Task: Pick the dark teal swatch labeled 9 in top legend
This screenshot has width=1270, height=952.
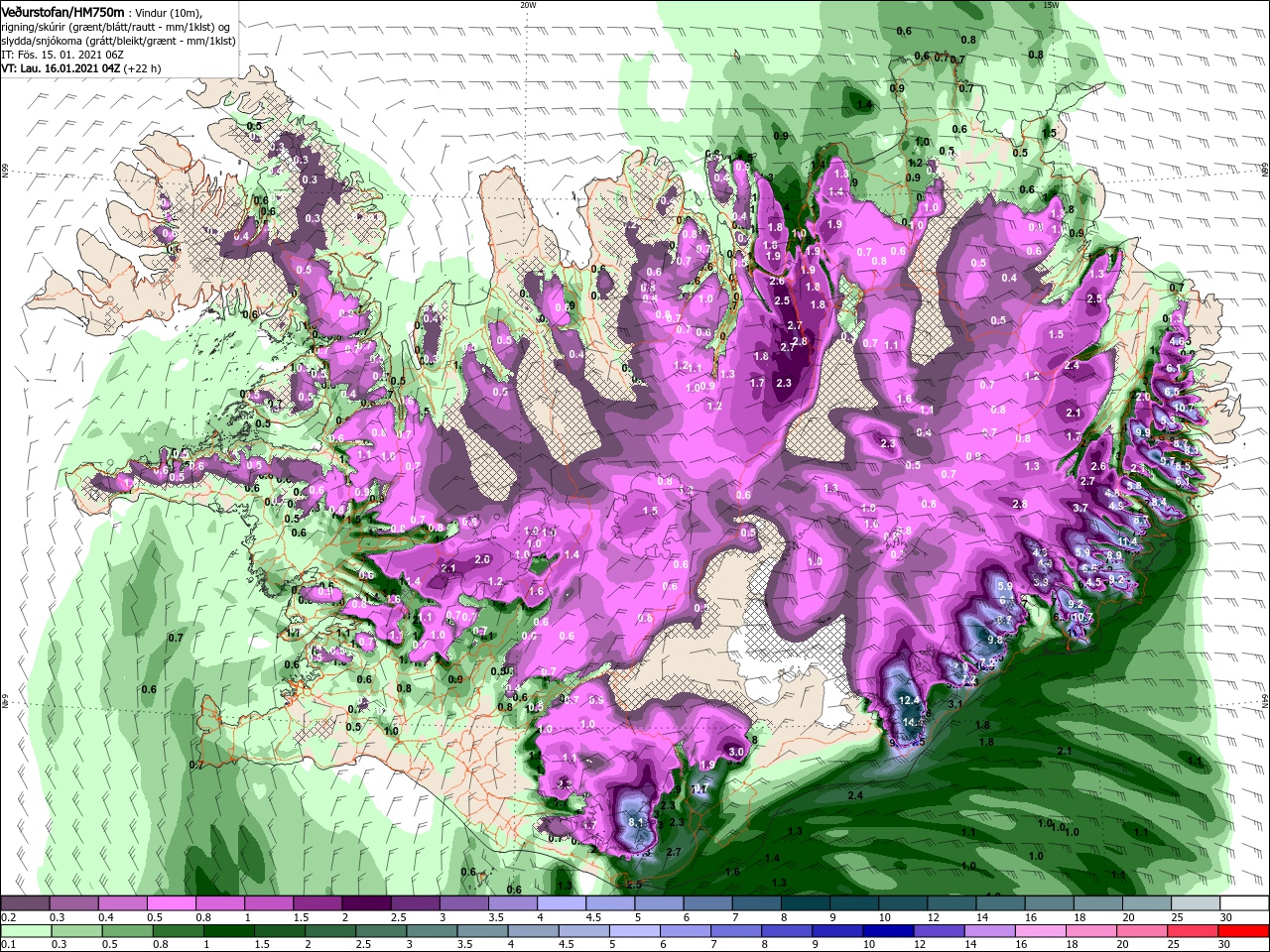Action: click(x=853, y=903)
